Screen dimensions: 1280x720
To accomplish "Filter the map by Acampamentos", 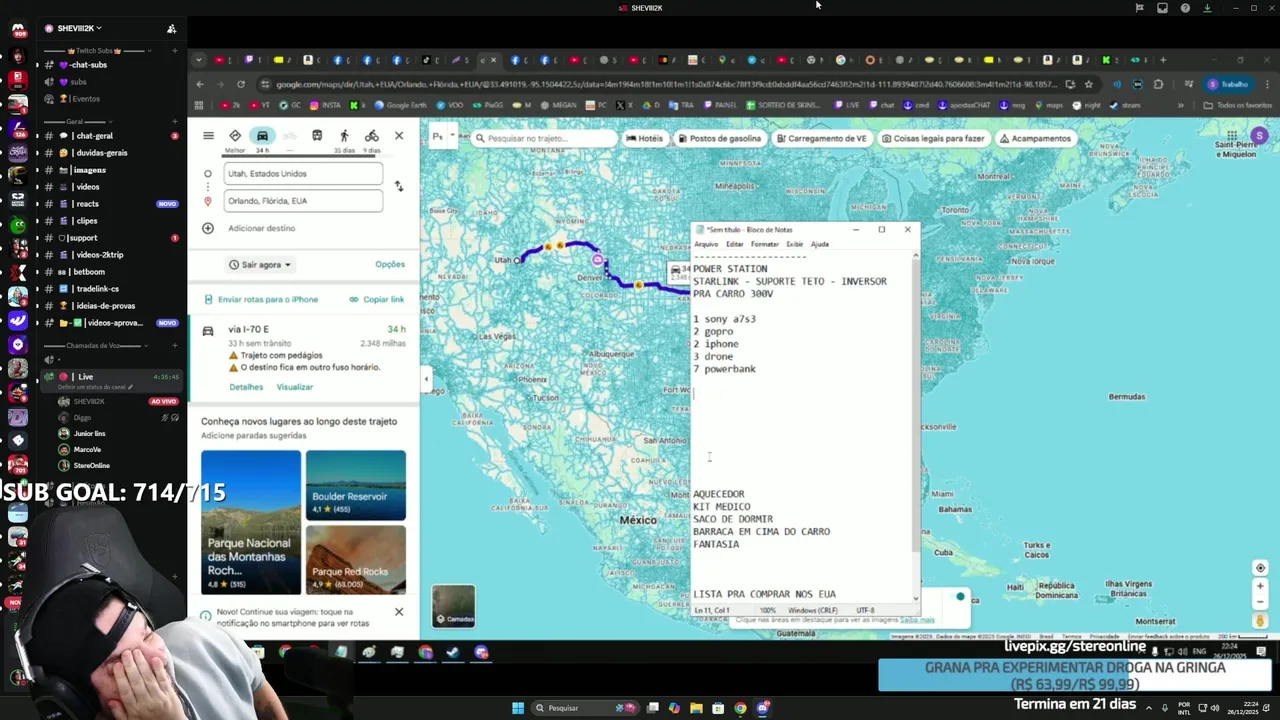I will tap(1034, 139).
